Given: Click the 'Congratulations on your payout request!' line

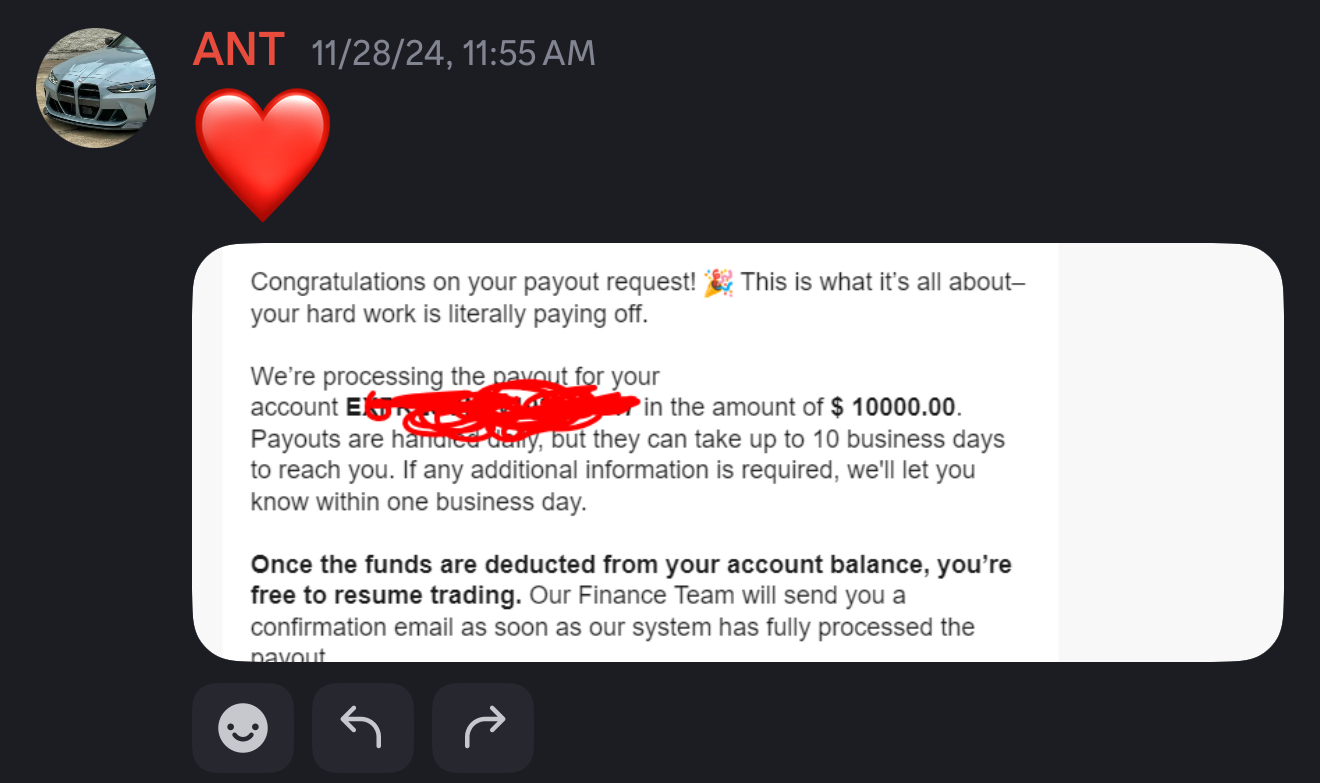Looking at the screenshot, I should (472, 283).
